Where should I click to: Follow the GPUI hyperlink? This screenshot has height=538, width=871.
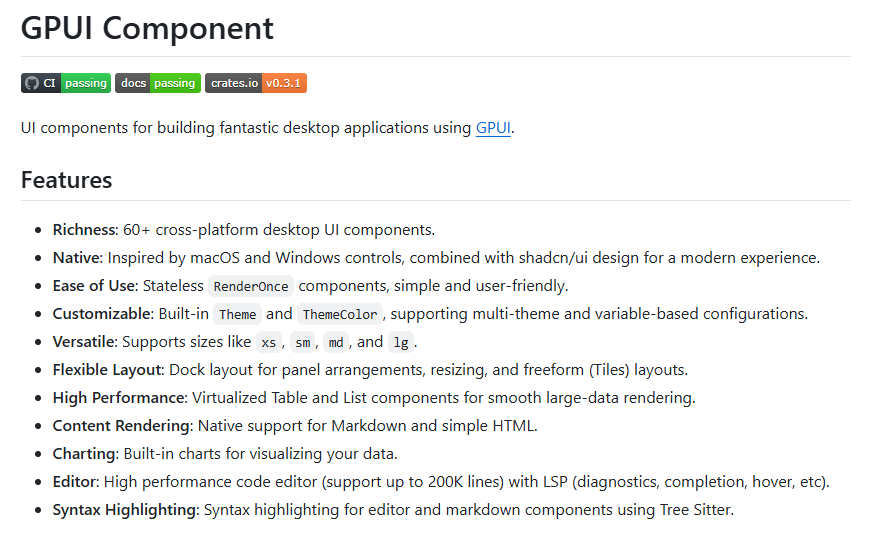click(493, 128)
